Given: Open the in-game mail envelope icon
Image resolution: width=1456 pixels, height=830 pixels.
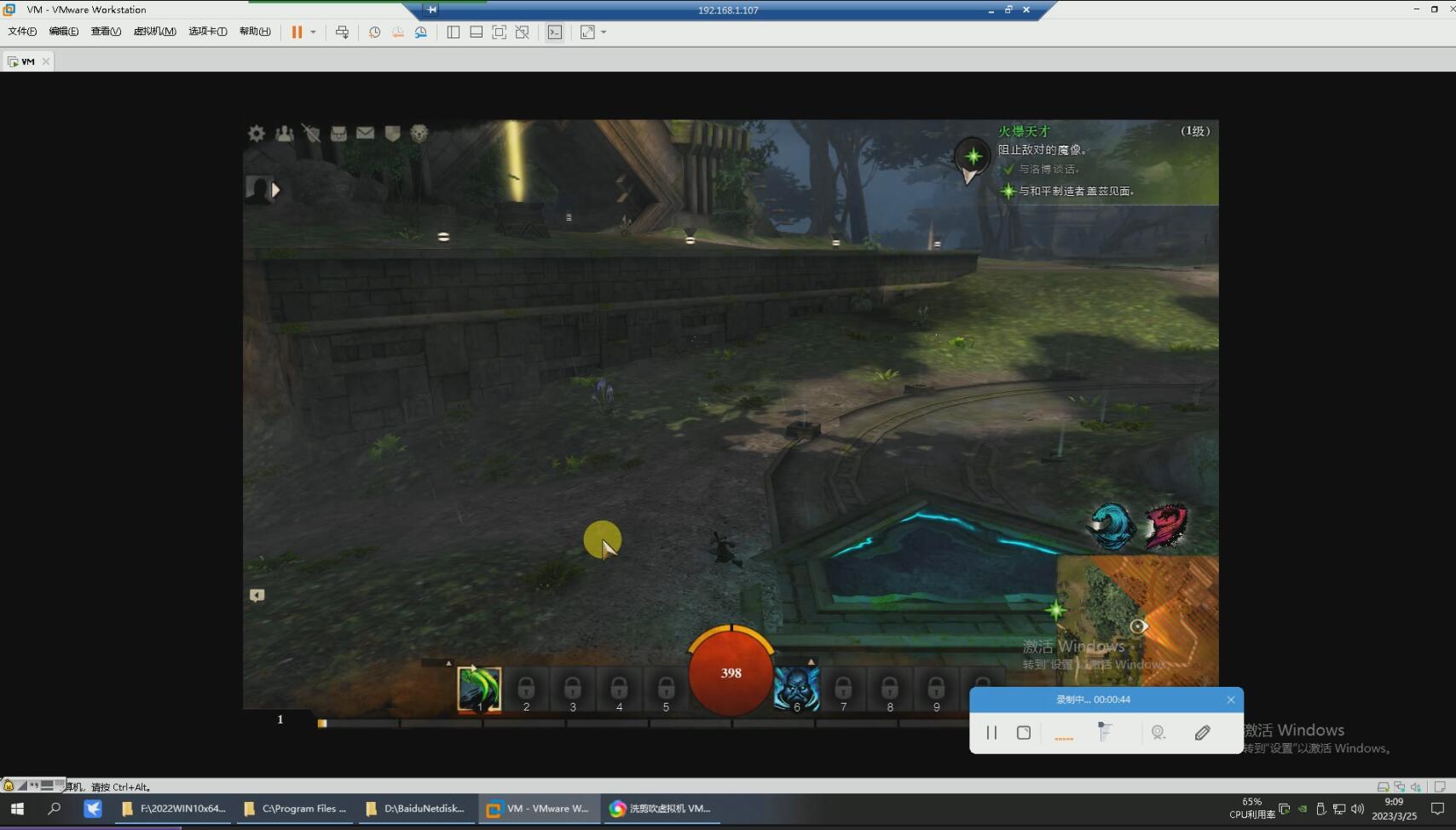Looking at the screenshot, I should point(365,133).
